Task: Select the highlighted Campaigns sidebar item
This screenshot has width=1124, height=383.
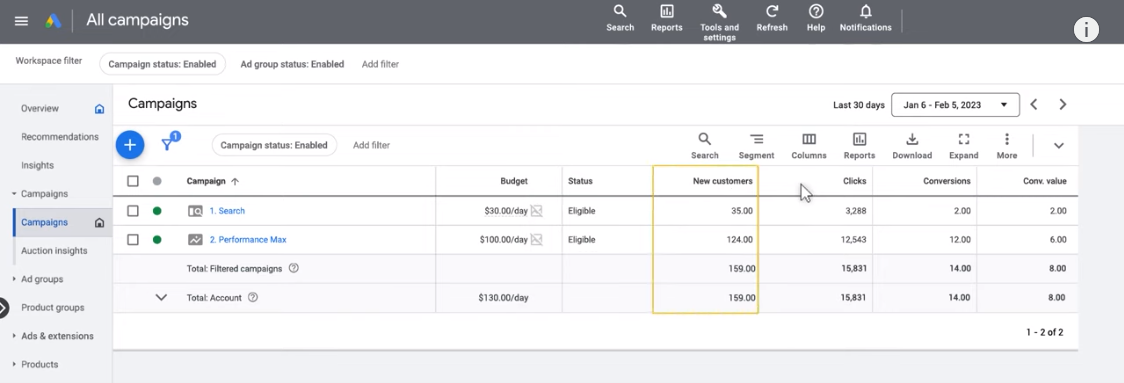Action: coord(62,222)
